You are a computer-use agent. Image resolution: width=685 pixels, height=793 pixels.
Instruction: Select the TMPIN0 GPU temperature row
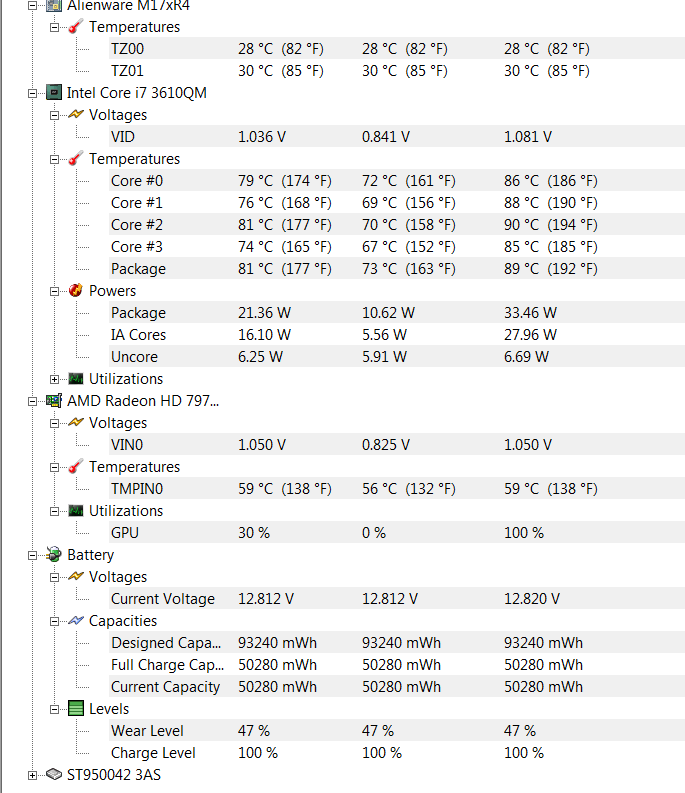click(138, 489)
